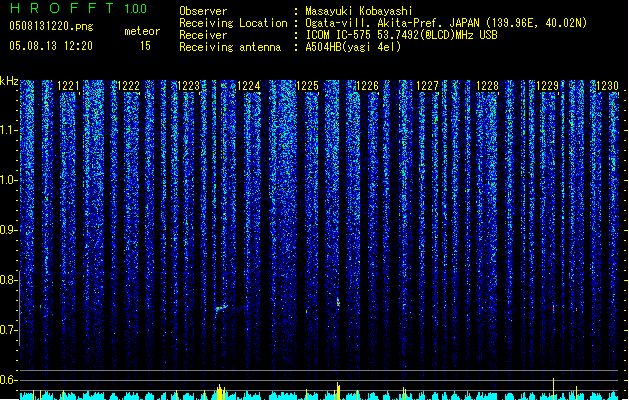Click the 1221 time marker
Screen dimensions: 629x400
(68, 86)
